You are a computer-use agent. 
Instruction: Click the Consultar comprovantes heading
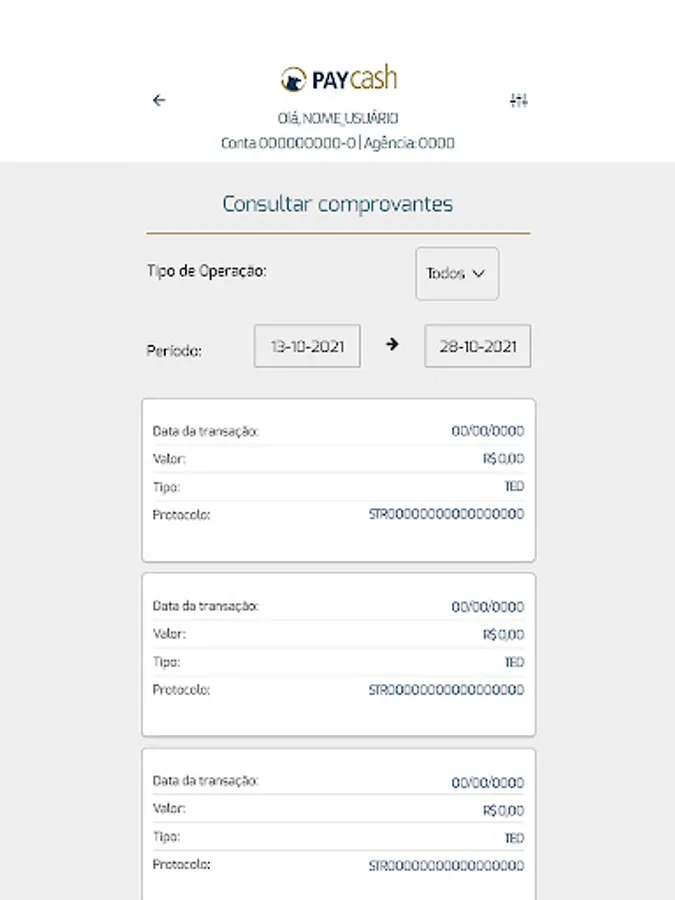[338, 205]
